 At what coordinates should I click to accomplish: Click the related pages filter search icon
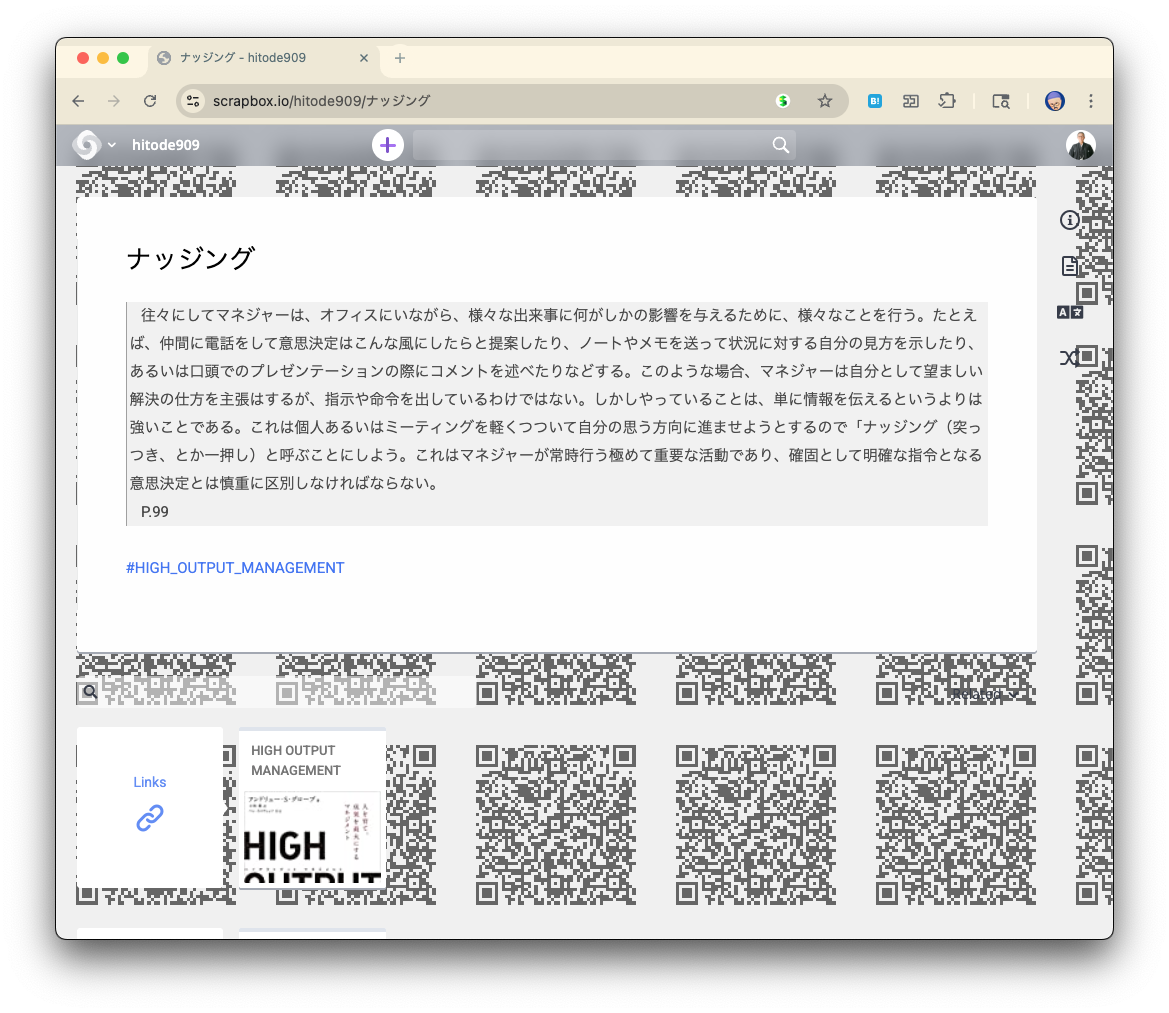[89, 692]
